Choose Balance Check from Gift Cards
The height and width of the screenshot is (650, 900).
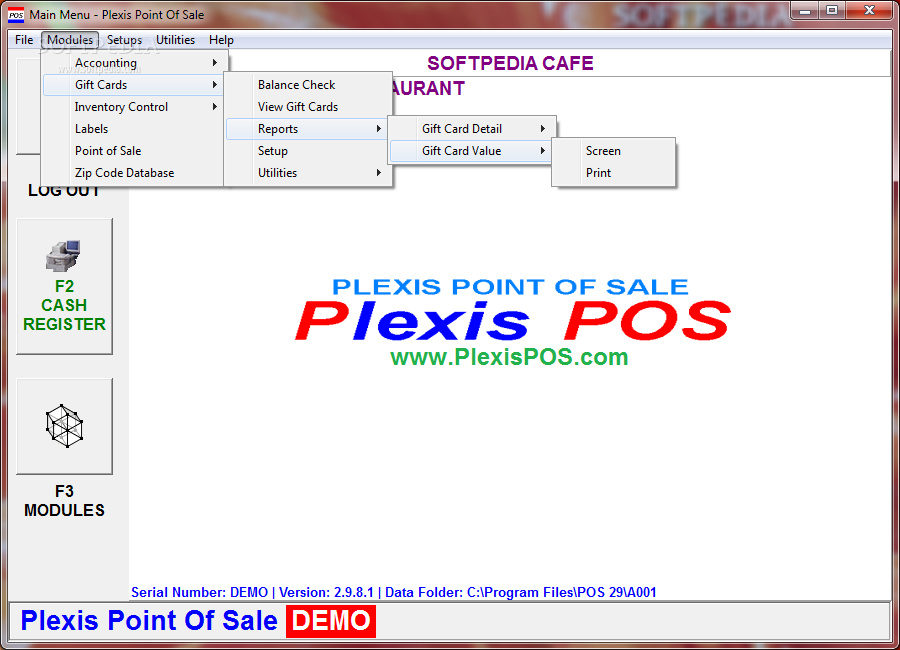308,85
